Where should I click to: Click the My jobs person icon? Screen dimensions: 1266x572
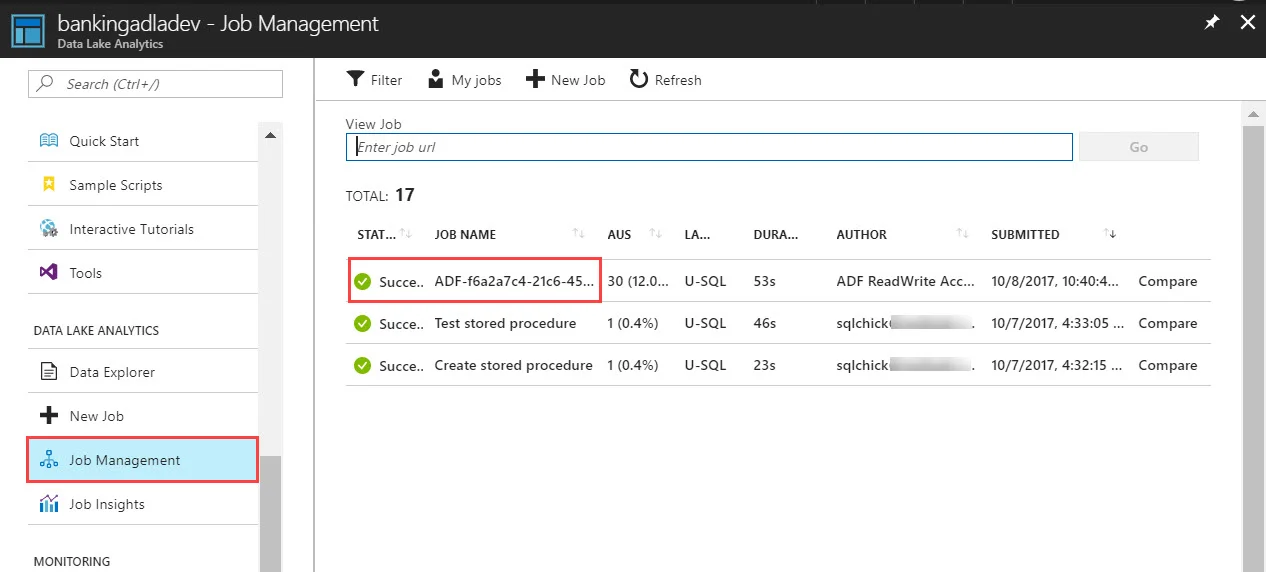[435, 80]
